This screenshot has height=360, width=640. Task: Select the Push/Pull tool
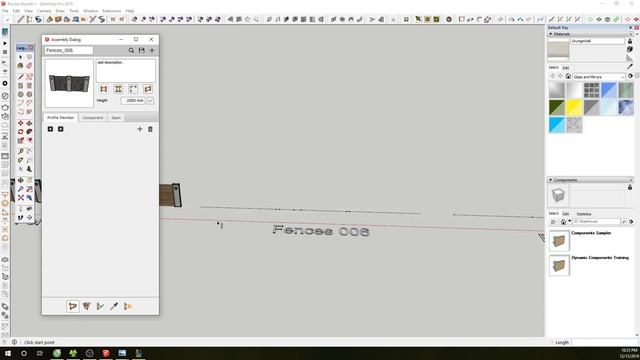point(29,123)
